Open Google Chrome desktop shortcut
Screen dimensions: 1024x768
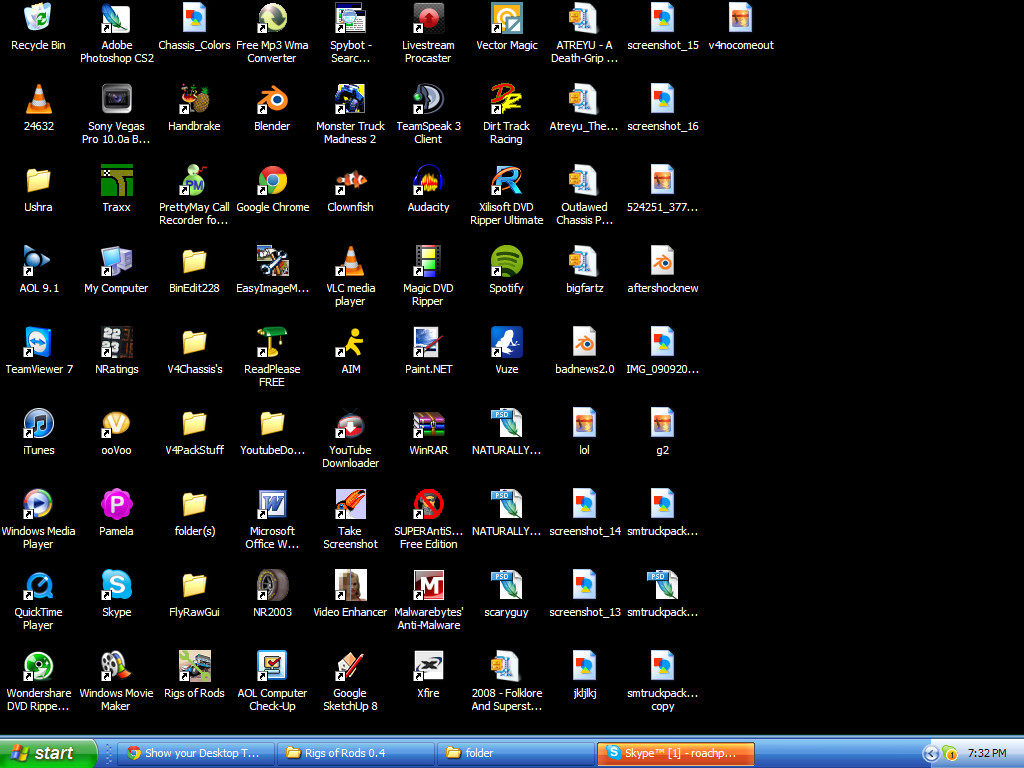(272, 180)
